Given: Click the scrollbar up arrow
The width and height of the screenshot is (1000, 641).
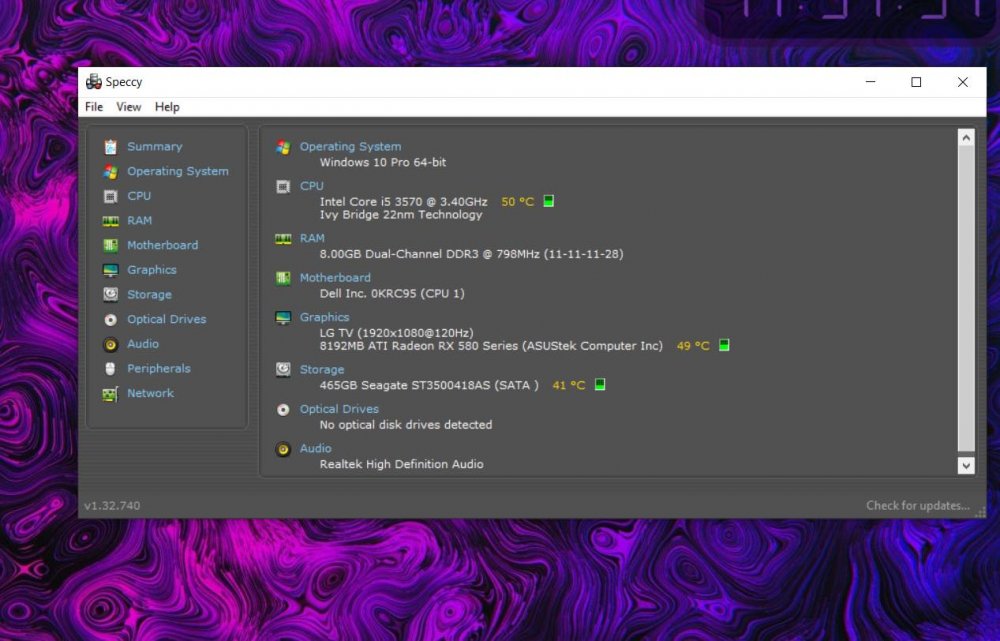Looking at the screenshot, I should [966, 138].
